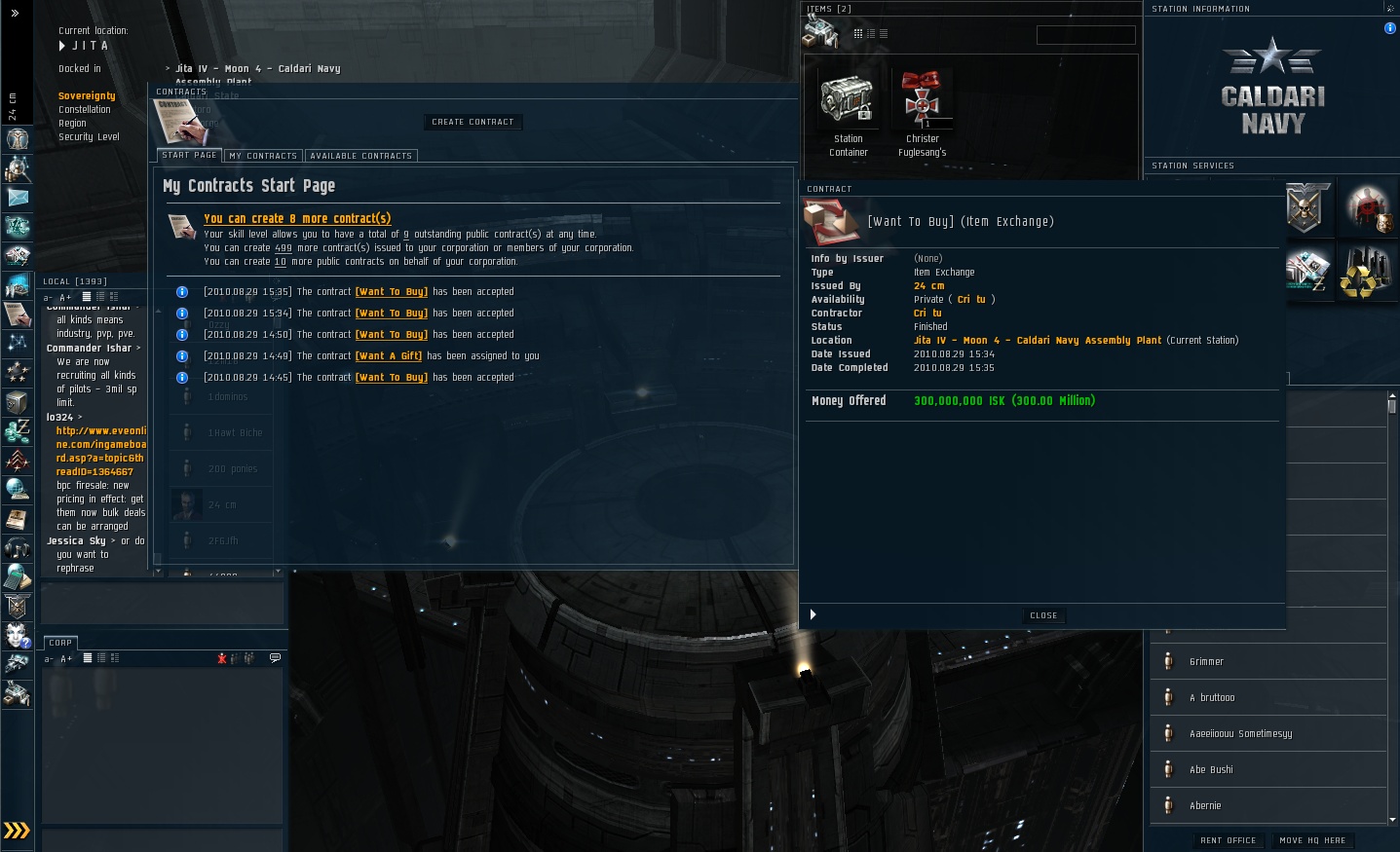Image resolution: width=1400 pixels, height=852 pixels.
Task: Click the Create Contract button
Action: [473, 122]
